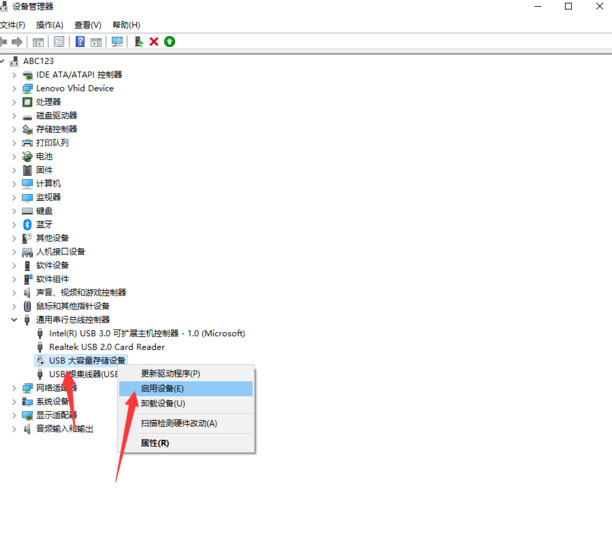Click the back arrow toolbar icon
The image size is (612, 550).
tap(4, 42)
